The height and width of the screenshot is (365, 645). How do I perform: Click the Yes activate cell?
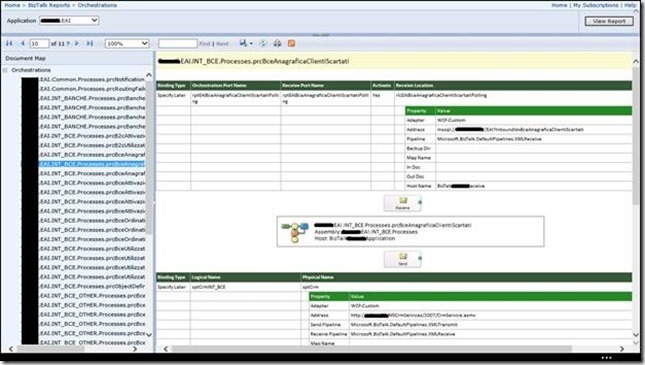point(376,95)
